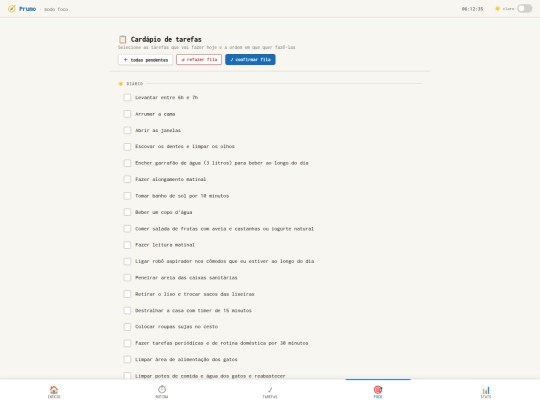The image size is (540, 405).
Task: Click the Pruno compass logo icon
Action: pyautogui.click(x=12, y=9)
